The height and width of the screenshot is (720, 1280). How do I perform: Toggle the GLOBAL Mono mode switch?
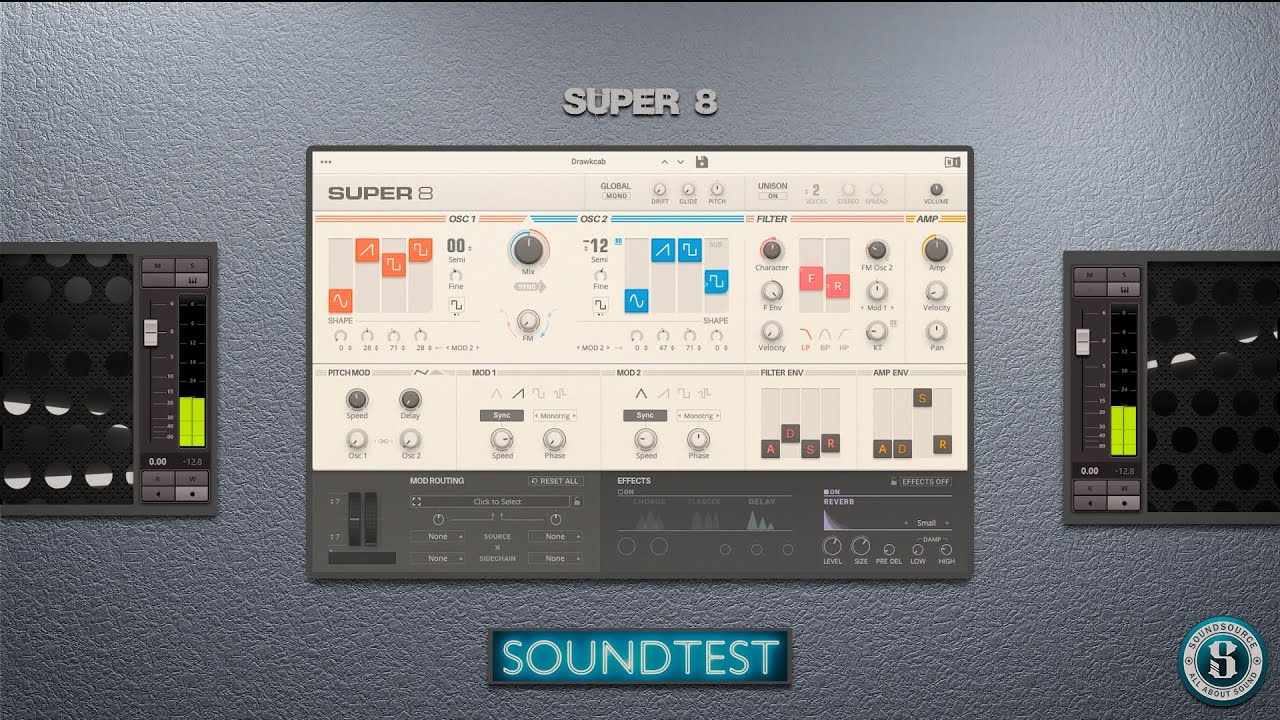[616, 196]
